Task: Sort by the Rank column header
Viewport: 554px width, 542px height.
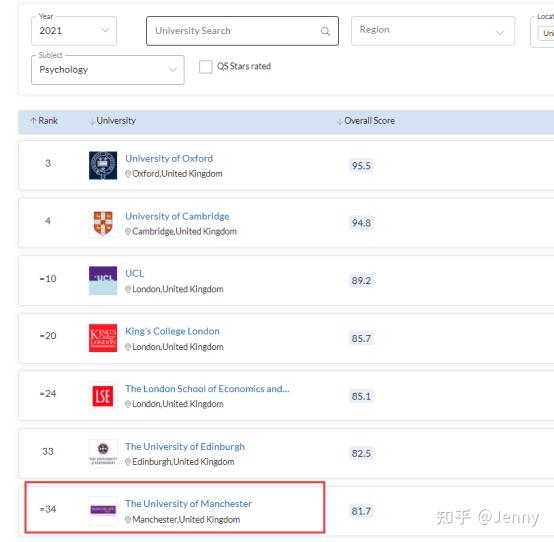Action: (x=44, y=121)
